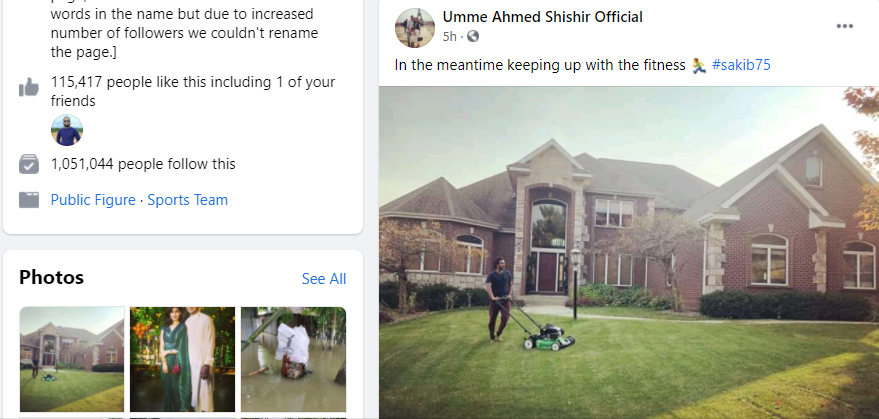This screenshot has height=419, width=879.
Task: Click the follow icon beside the followers count
Action: tap(29, 164)
